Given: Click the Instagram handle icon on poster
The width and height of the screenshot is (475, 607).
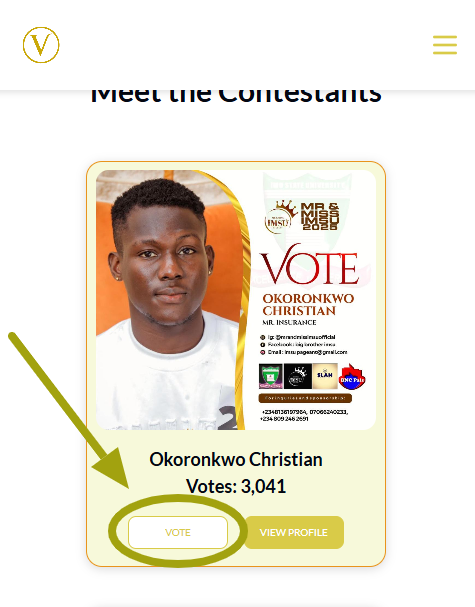Looking at the screenshot, I should click(x=262, y=337).
